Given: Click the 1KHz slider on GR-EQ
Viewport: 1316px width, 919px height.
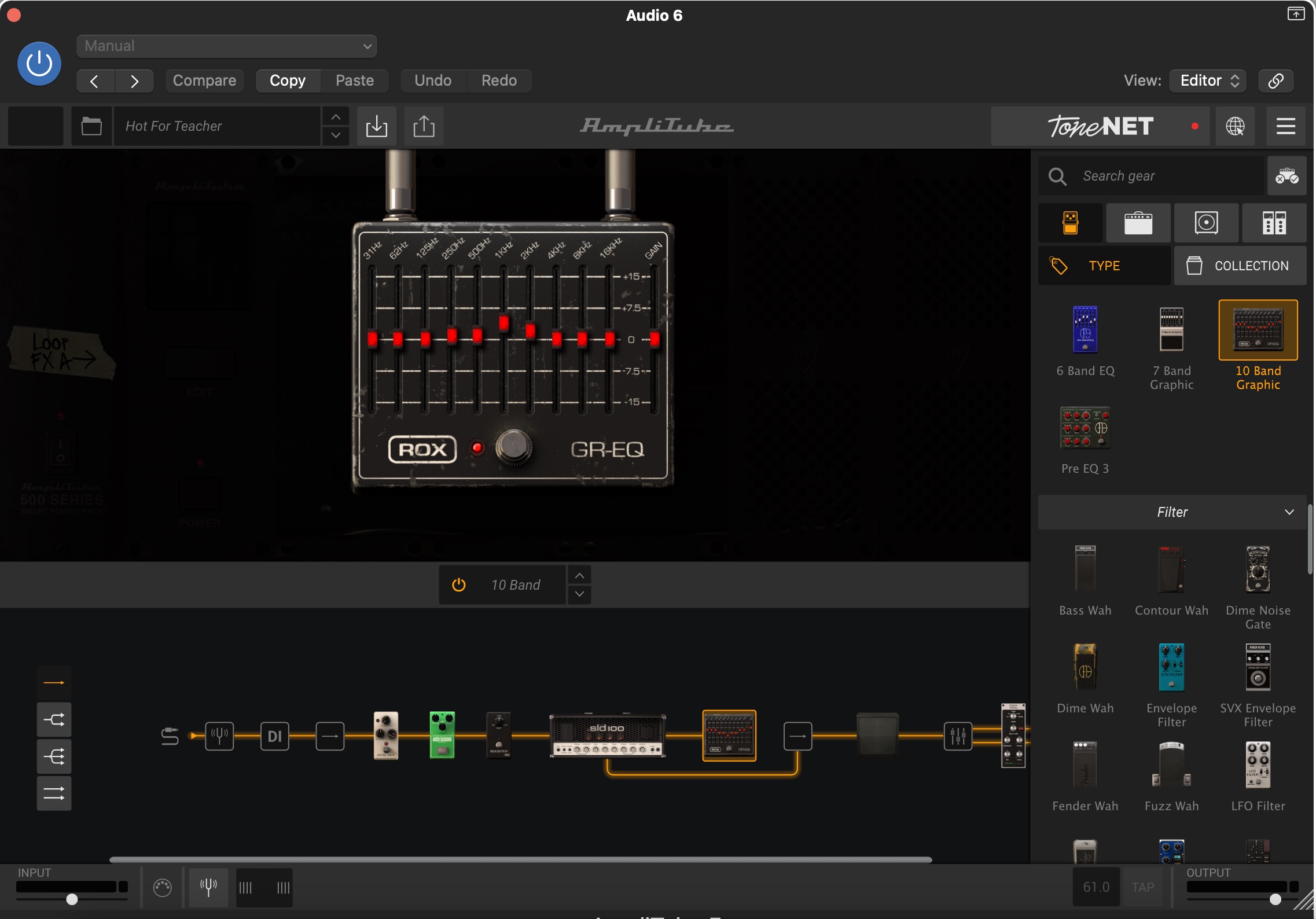Looking at the screenshot, I should pos(503,323).
